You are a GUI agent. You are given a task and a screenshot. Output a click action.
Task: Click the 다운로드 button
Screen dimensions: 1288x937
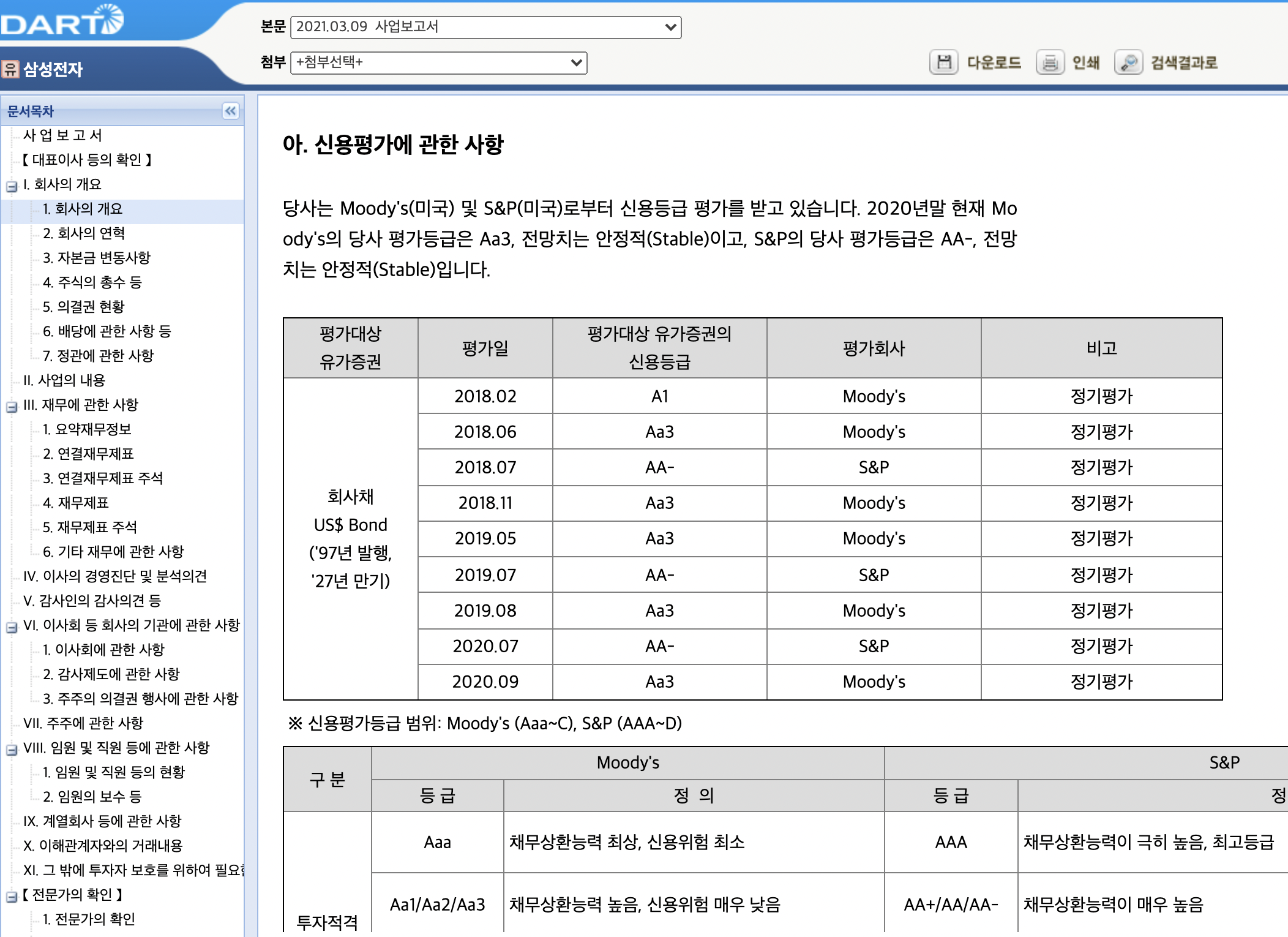[994, 62]
